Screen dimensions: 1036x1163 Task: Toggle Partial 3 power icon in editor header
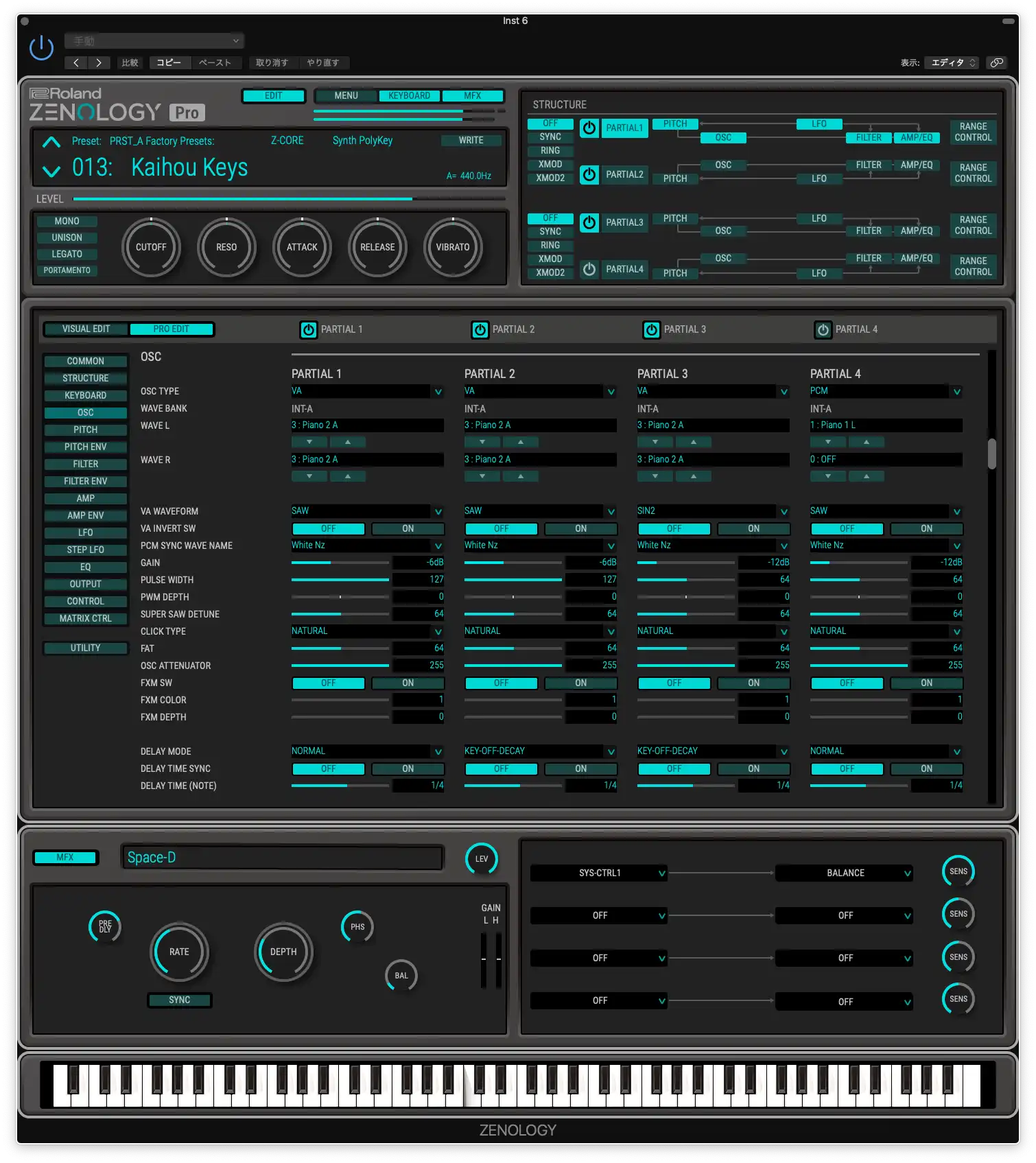(x=650, y=330)
